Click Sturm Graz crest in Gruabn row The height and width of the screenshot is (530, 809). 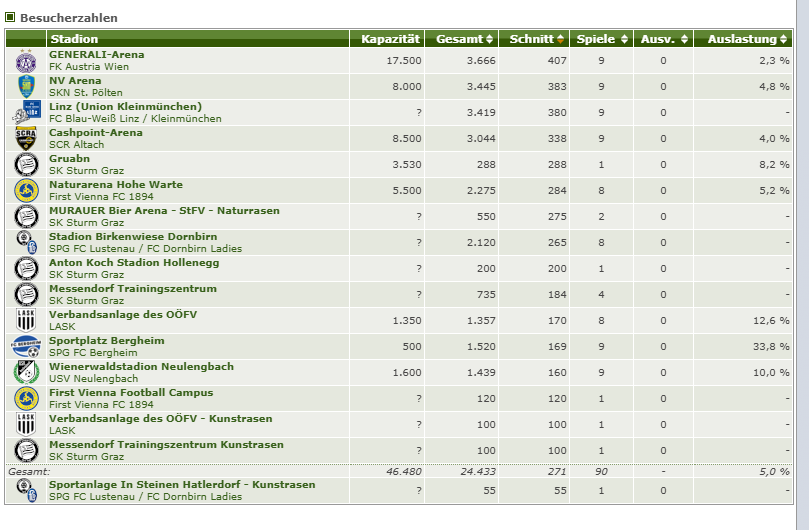[x=26, y=165]
